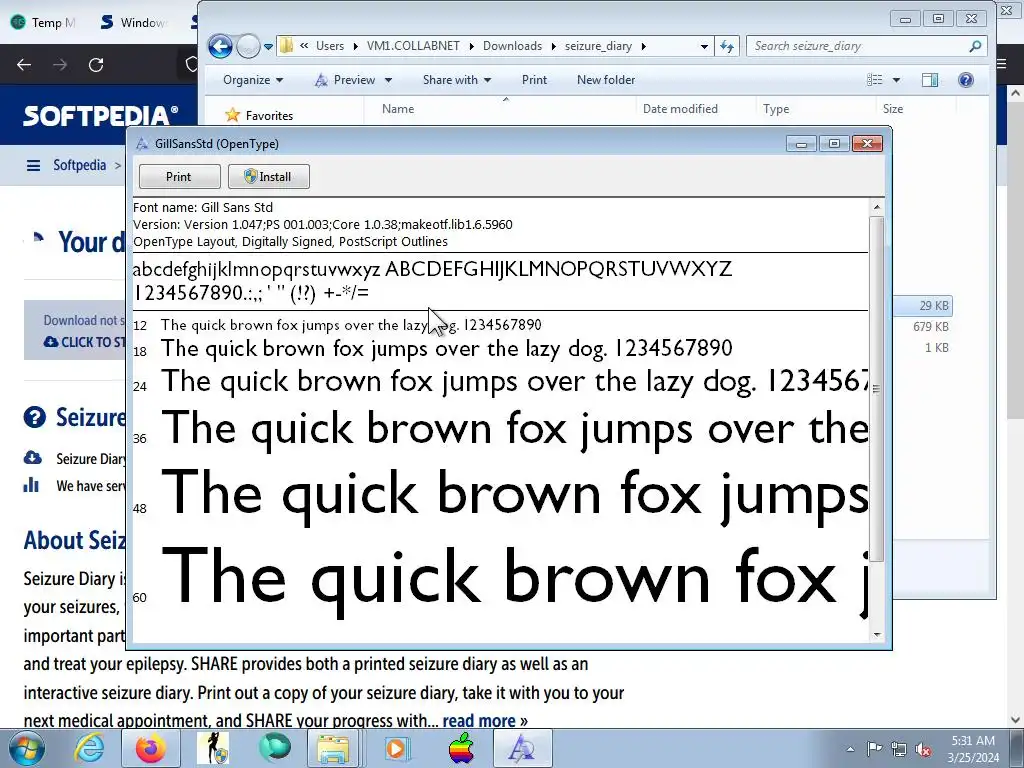Click the Softpedia logo in the browser
1024x768 pixels.
tap(101, 116)
